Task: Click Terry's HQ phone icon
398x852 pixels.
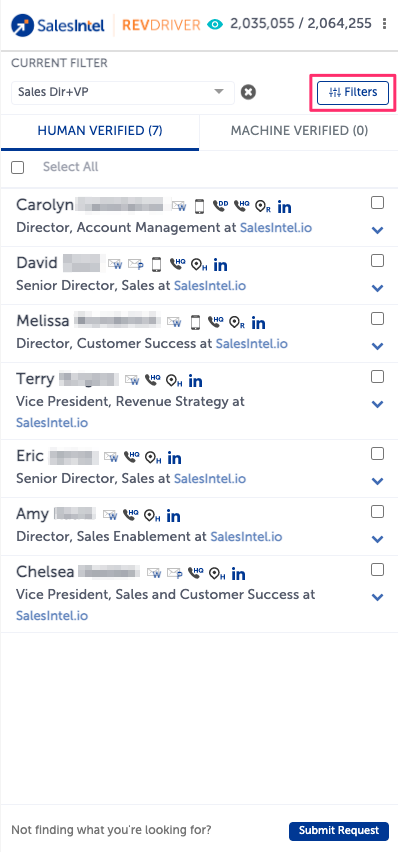Action: point(152,380)
